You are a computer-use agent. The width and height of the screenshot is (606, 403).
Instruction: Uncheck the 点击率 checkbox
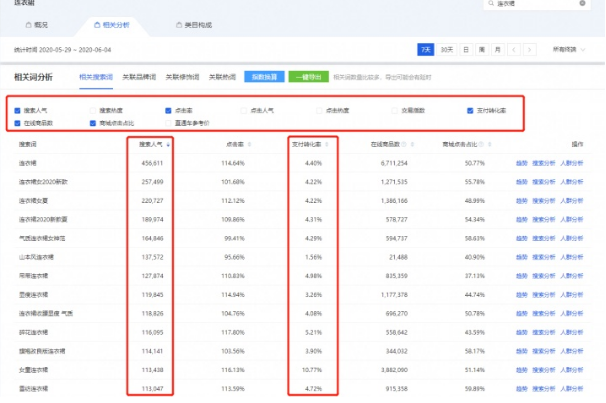pos(168,111)
